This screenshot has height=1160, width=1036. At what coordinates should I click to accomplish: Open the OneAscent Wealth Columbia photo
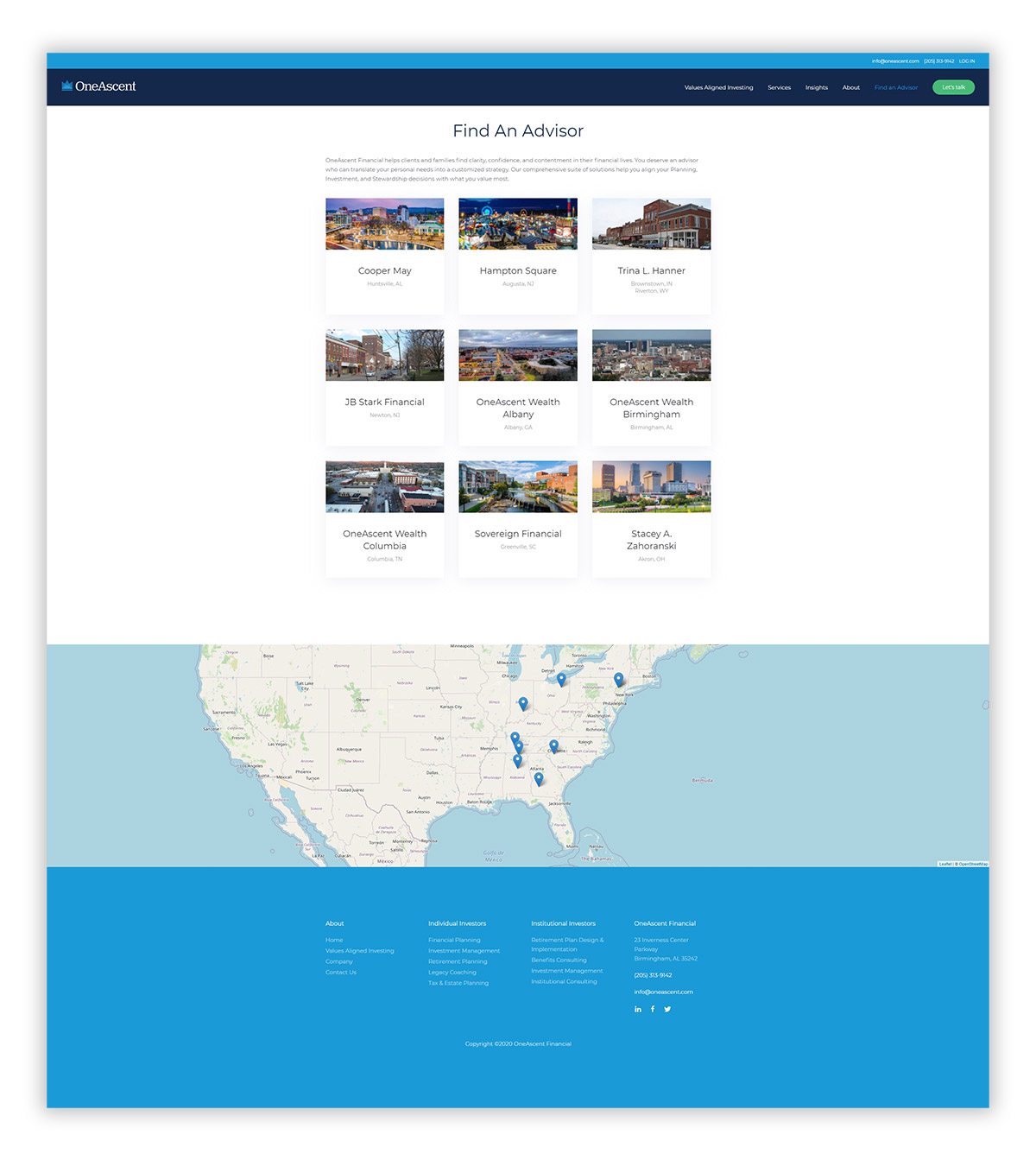click(x=385, y=486)
